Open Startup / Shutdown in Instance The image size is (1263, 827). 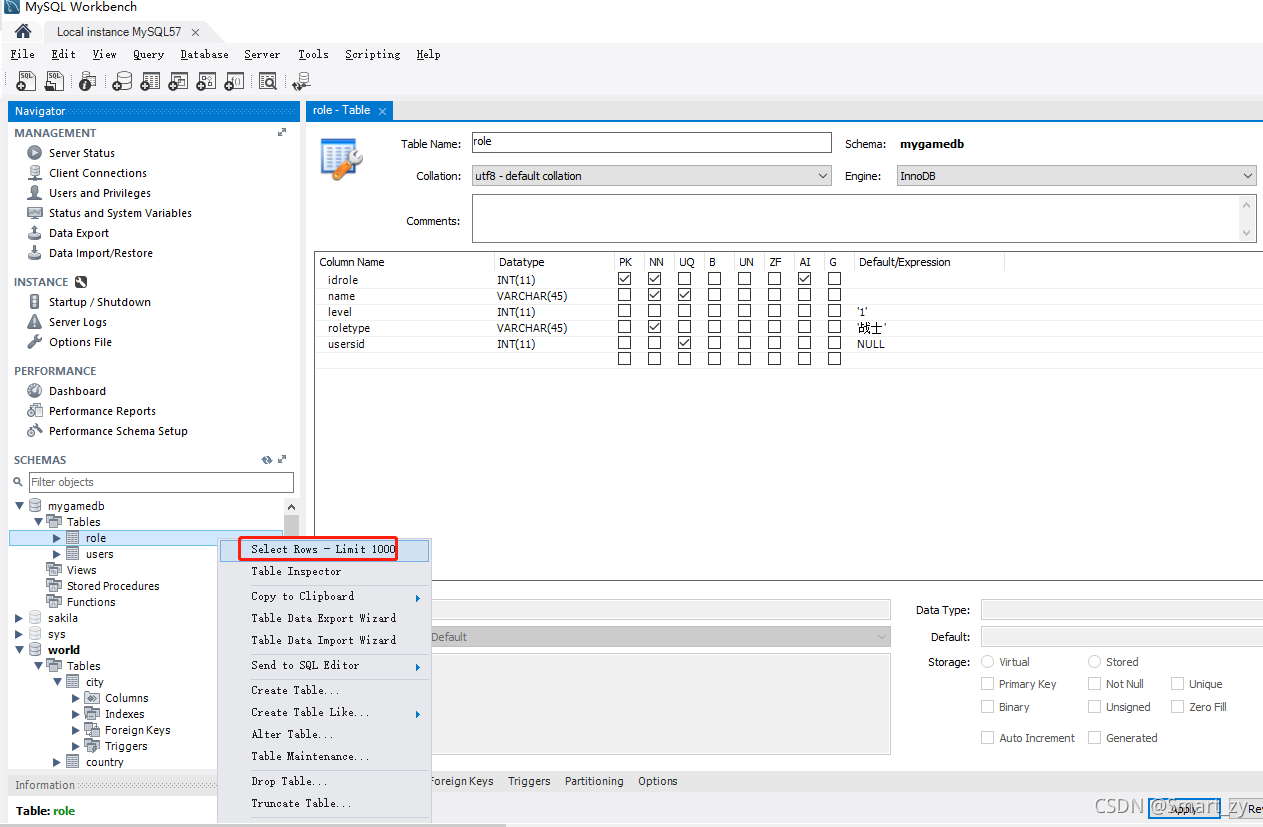pos(100,302)
